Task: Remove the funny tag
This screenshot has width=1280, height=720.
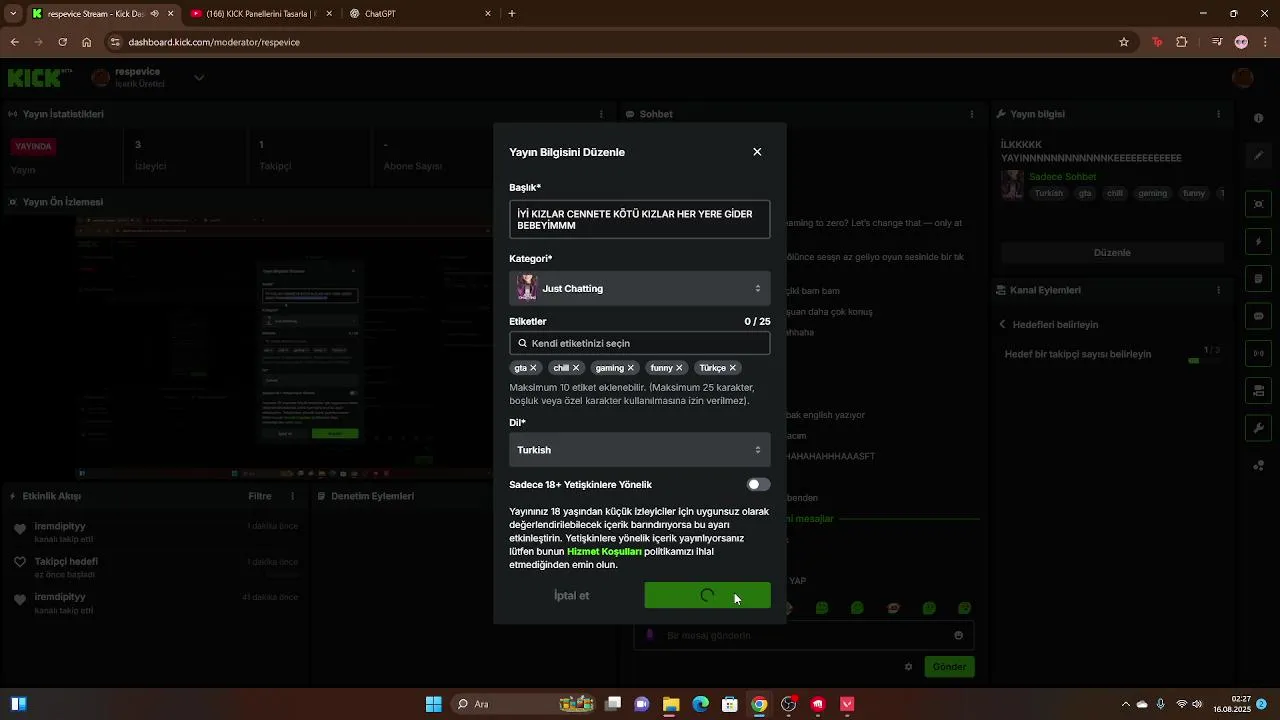Action: click(x=679, y=368)
